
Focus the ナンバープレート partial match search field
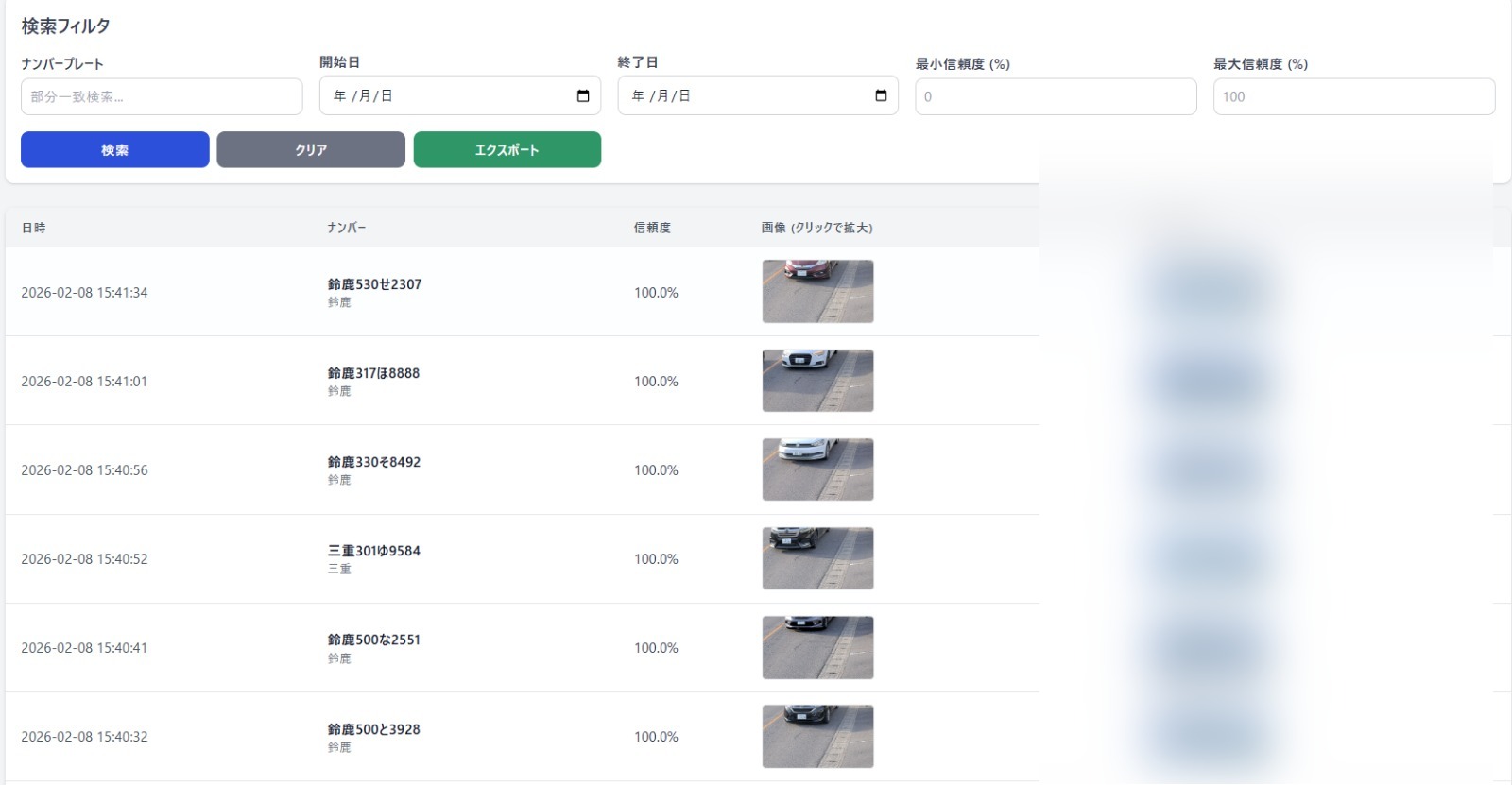(162, 97)
